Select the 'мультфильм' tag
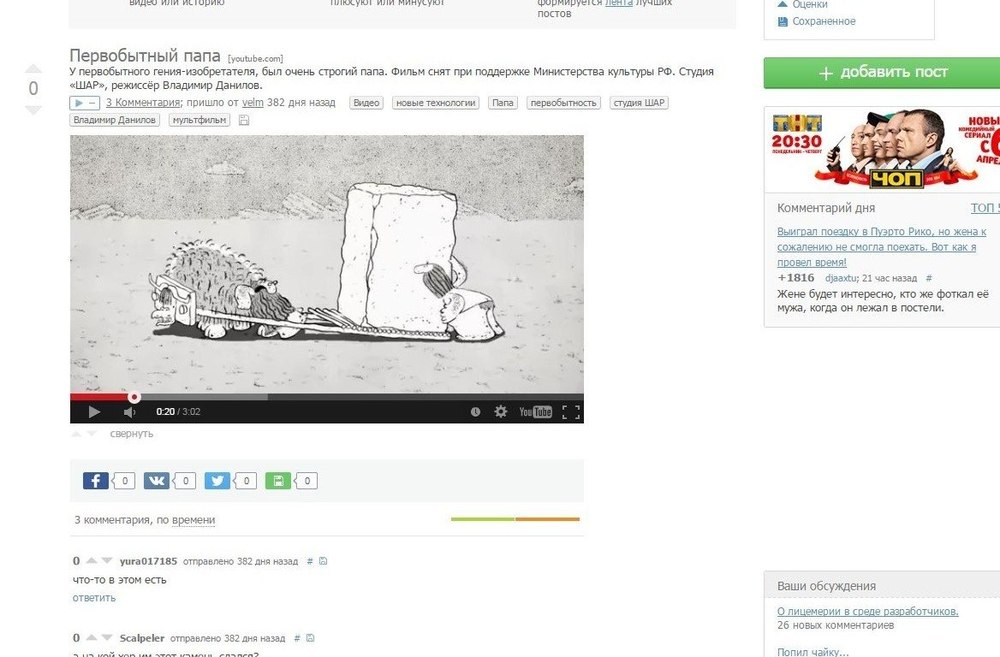The width and height of the screenshot is (1000, 657). 199,120
